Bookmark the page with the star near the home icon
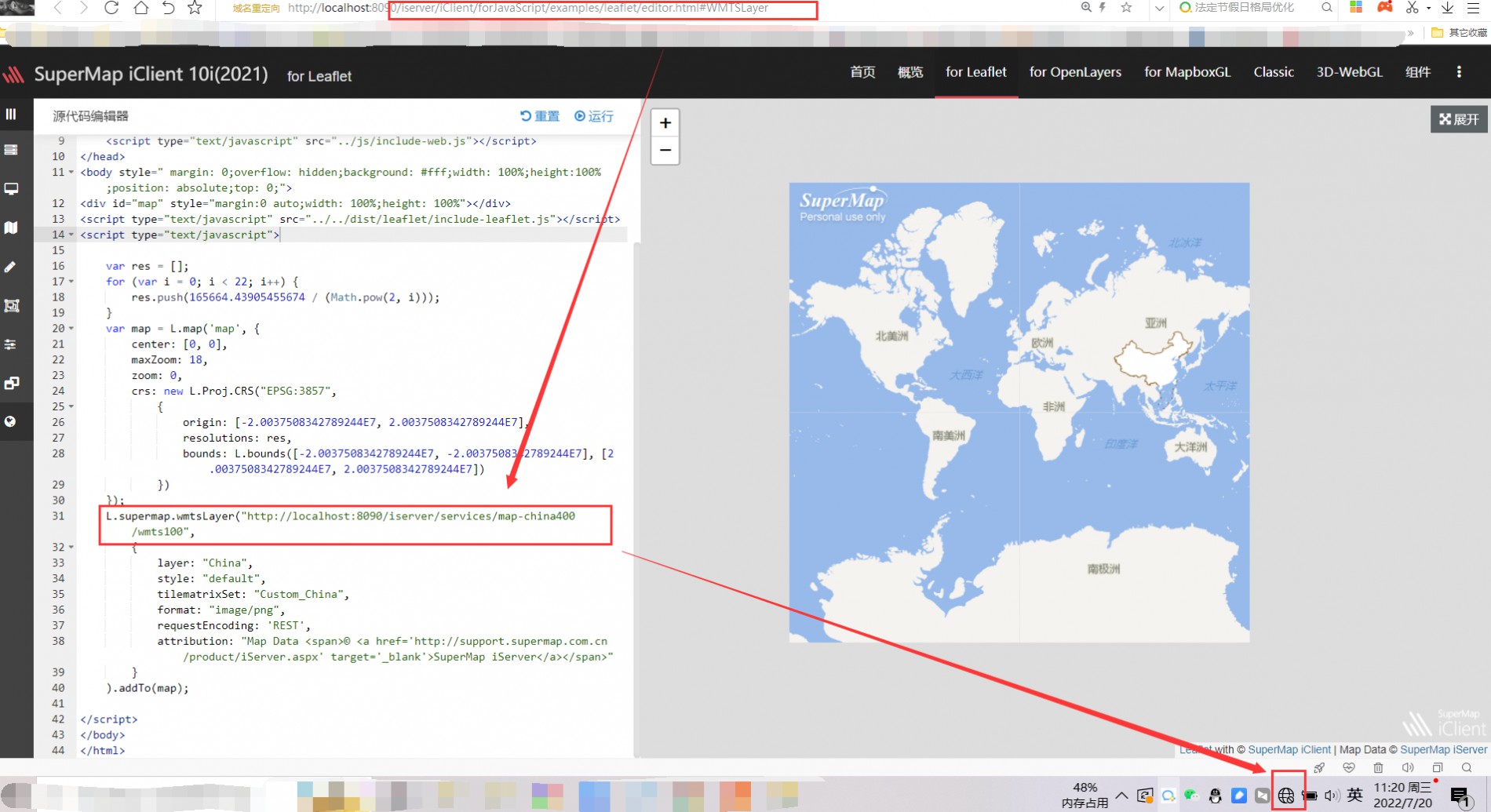Image resolution: width=1491 pixels, height=812 pixels. pyautogui.click(x=195, y=8)
